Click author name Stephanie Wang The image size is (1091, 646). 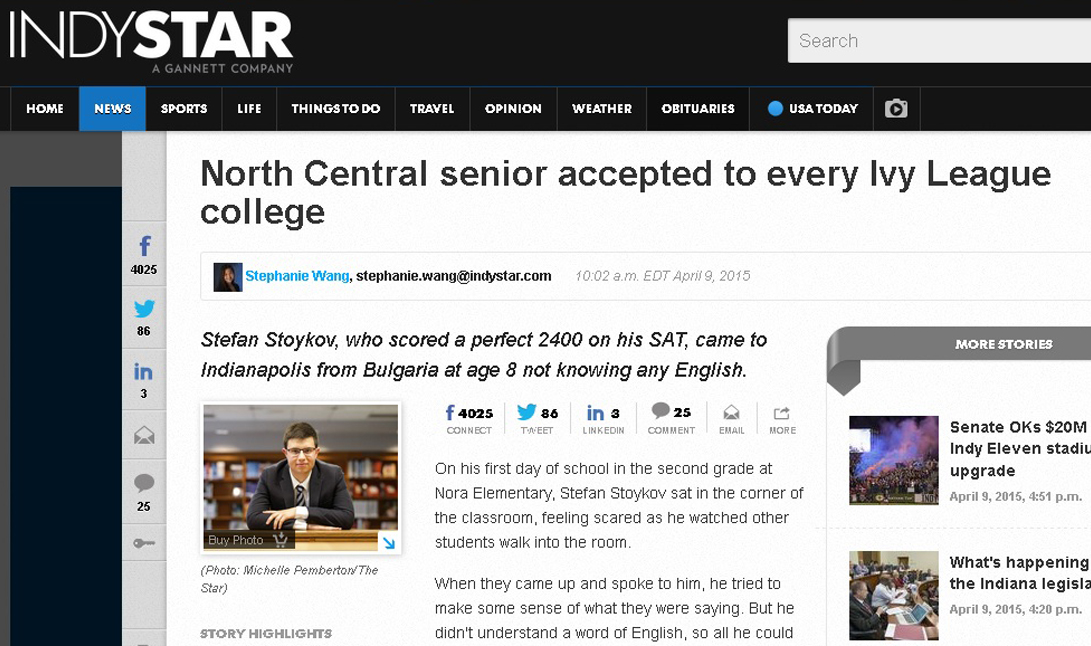coord(297,276)
